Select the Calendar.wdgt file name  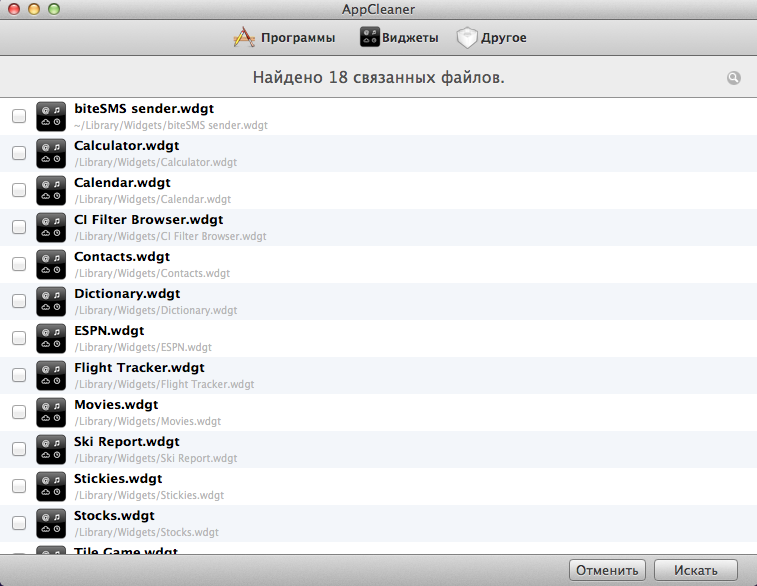(122, 182)
